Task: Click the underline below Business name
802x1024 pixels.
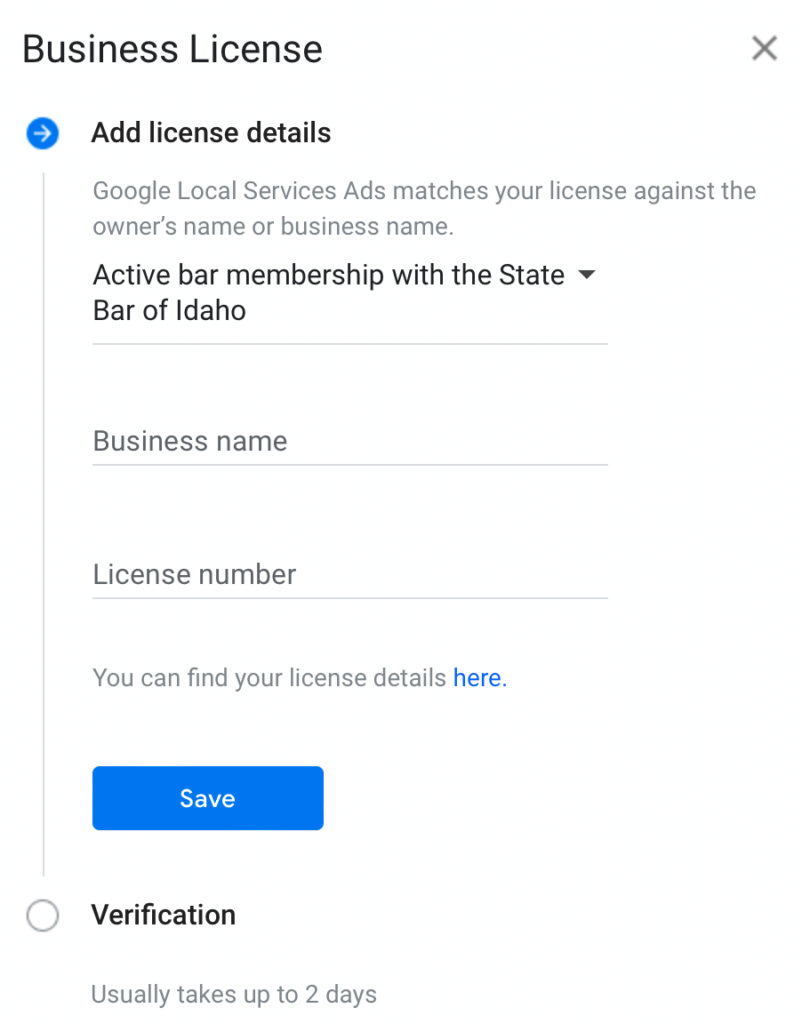Action: pyautogui.click(x=350, y=465)
